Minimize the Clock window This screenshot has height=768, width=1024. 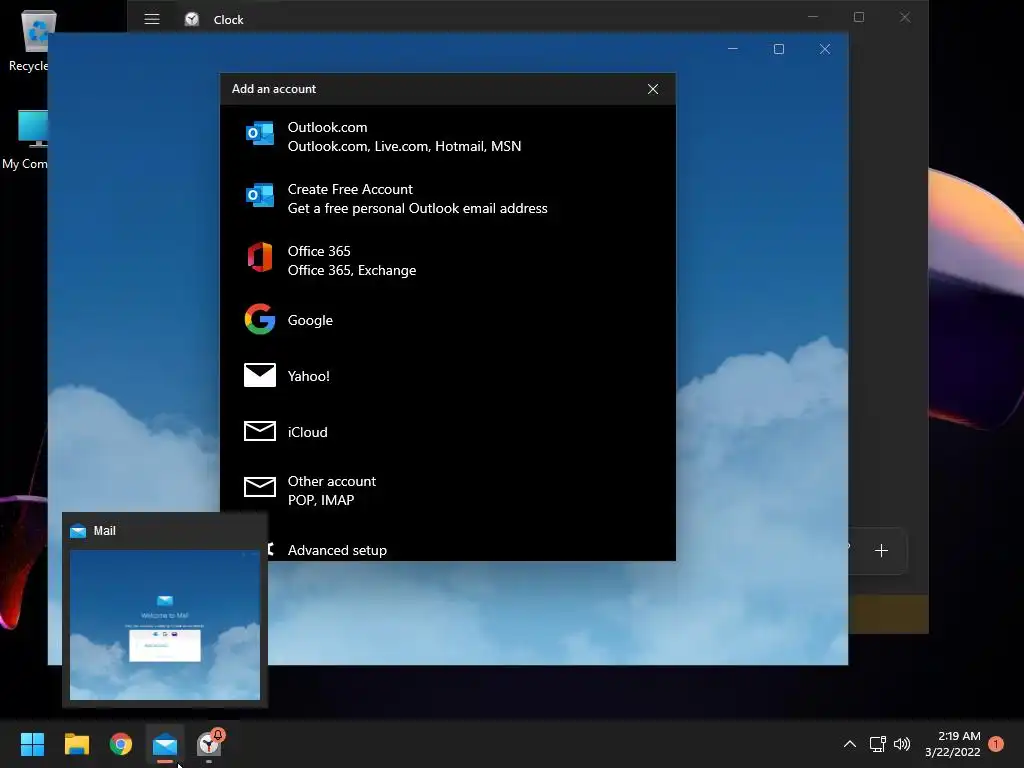coord(813,17)
